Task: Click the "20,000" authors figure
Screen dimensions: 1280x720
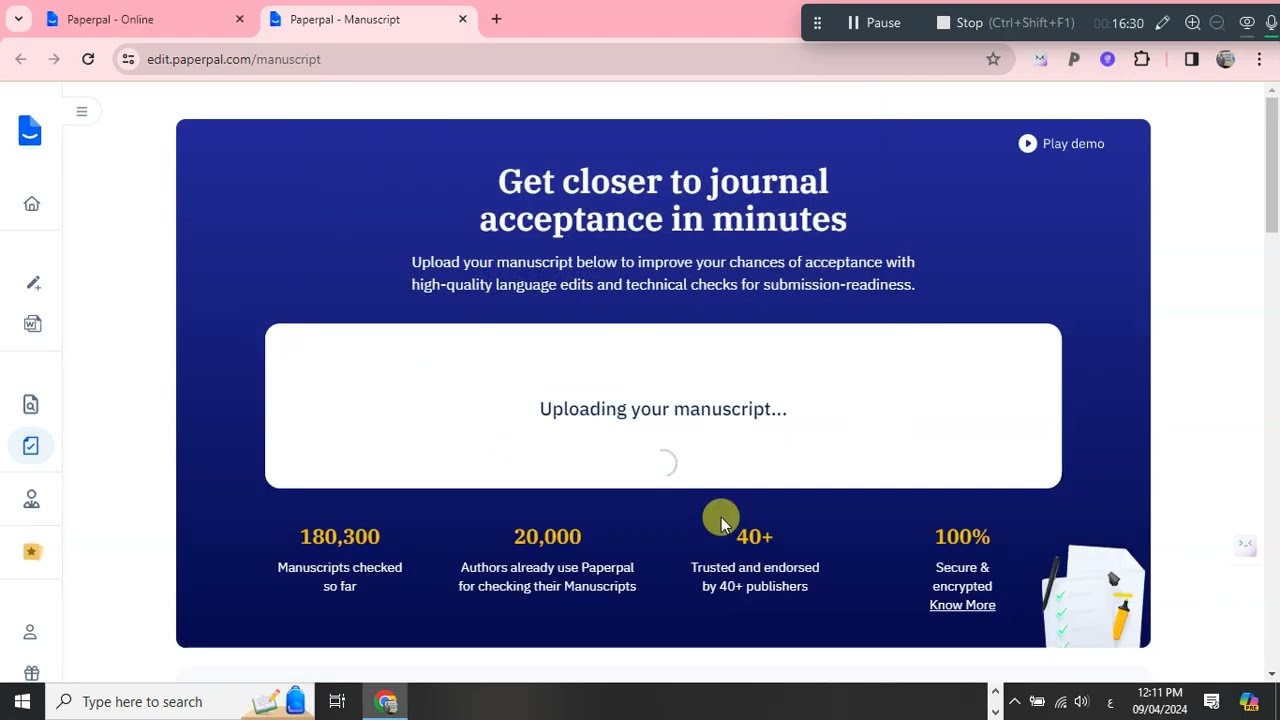Action: click(x=547, y=537)
